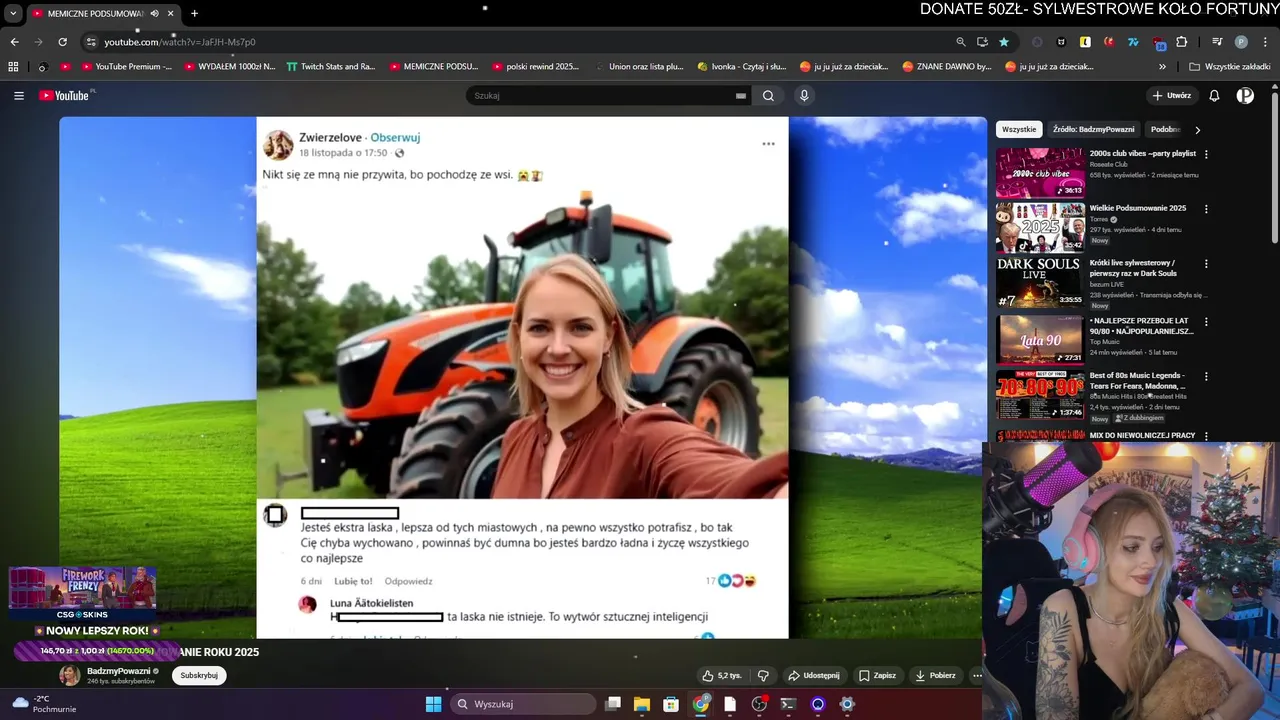Dislike the video with thumbs-down
The height and width of the screenshot is (720, 1280).
pos(763,675)
